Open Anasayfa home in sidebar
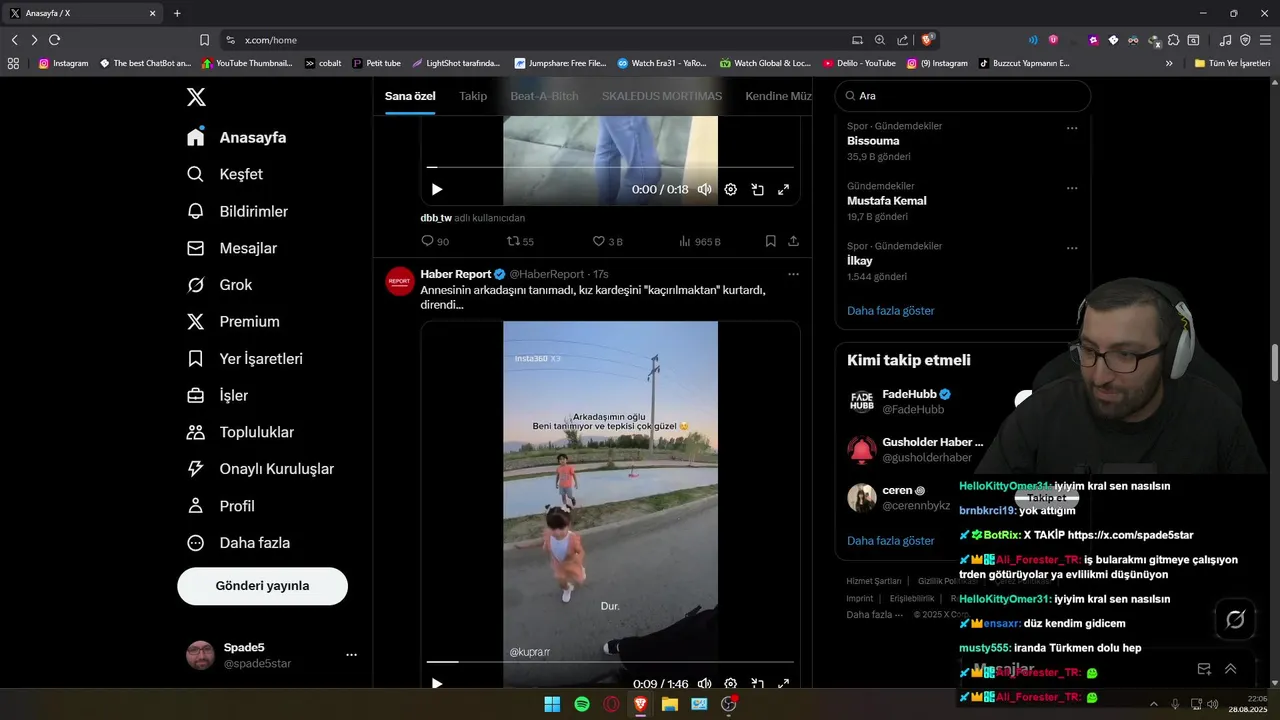Viewport: 1280px width, 720px height. tap(237, 137)
